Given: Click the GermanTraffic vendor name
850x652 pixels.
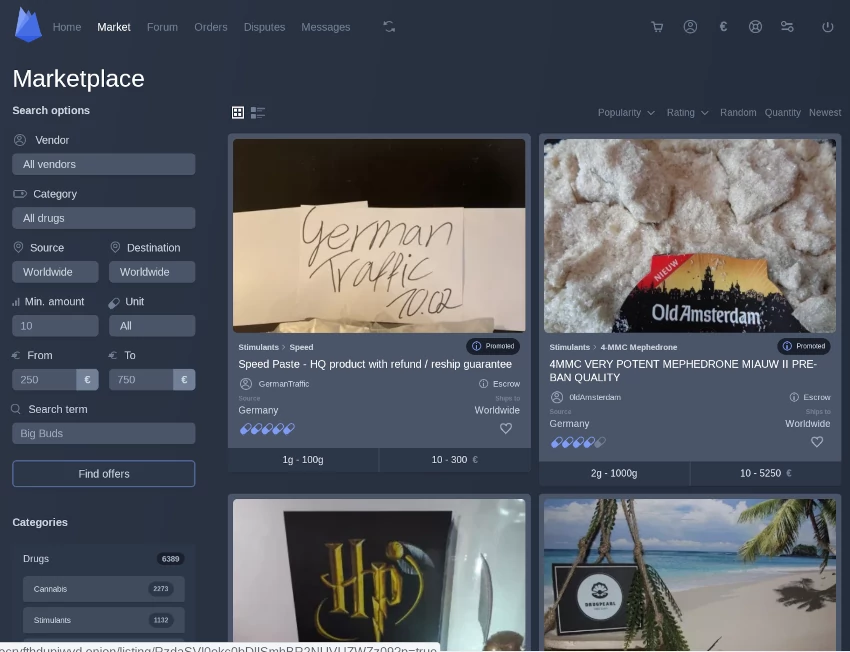Looking at the screenshot, I should (284, 384).
